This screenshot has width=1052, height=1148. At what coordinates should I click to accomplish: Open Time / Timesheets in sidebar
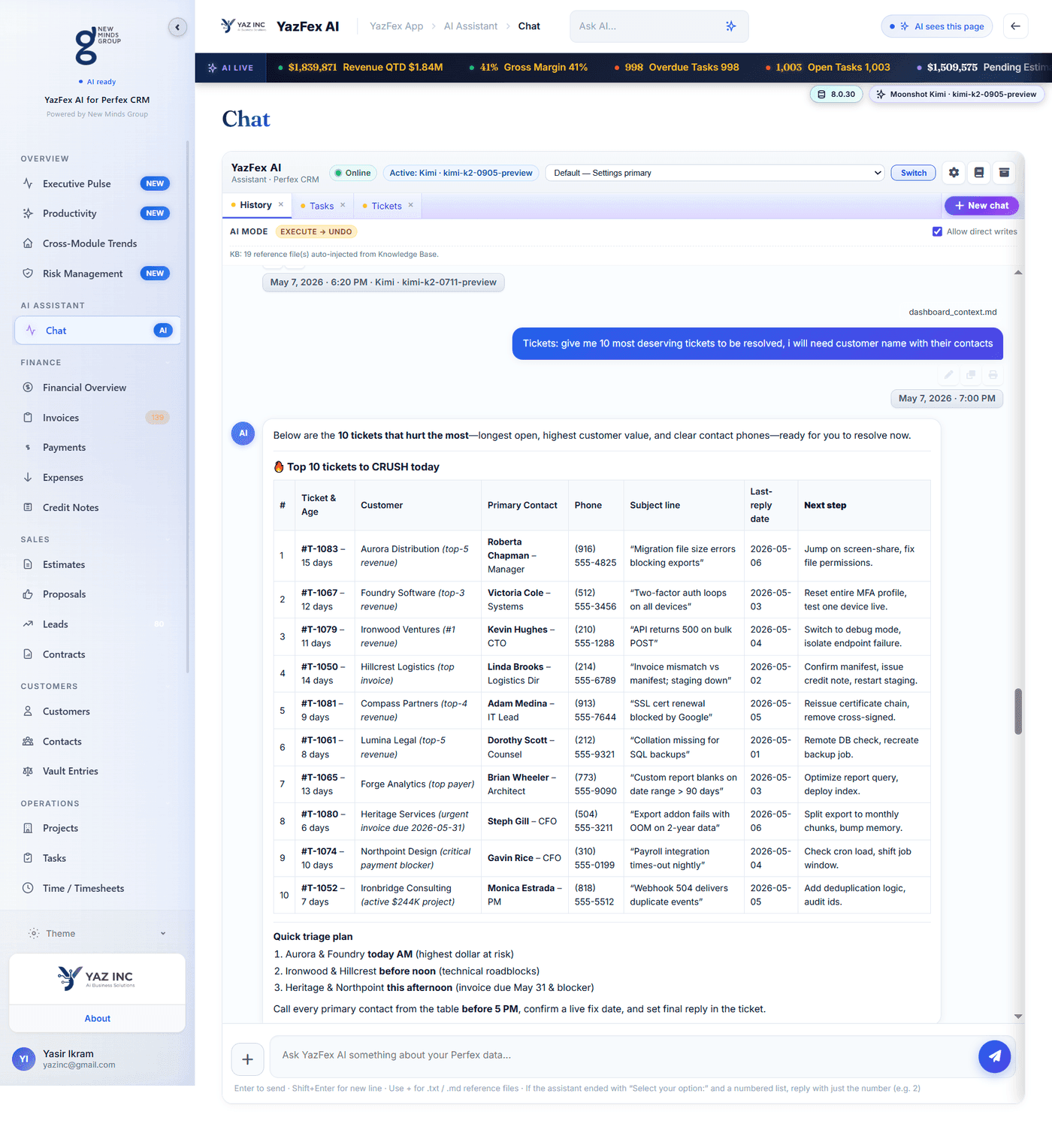click(x=98, y=888)
